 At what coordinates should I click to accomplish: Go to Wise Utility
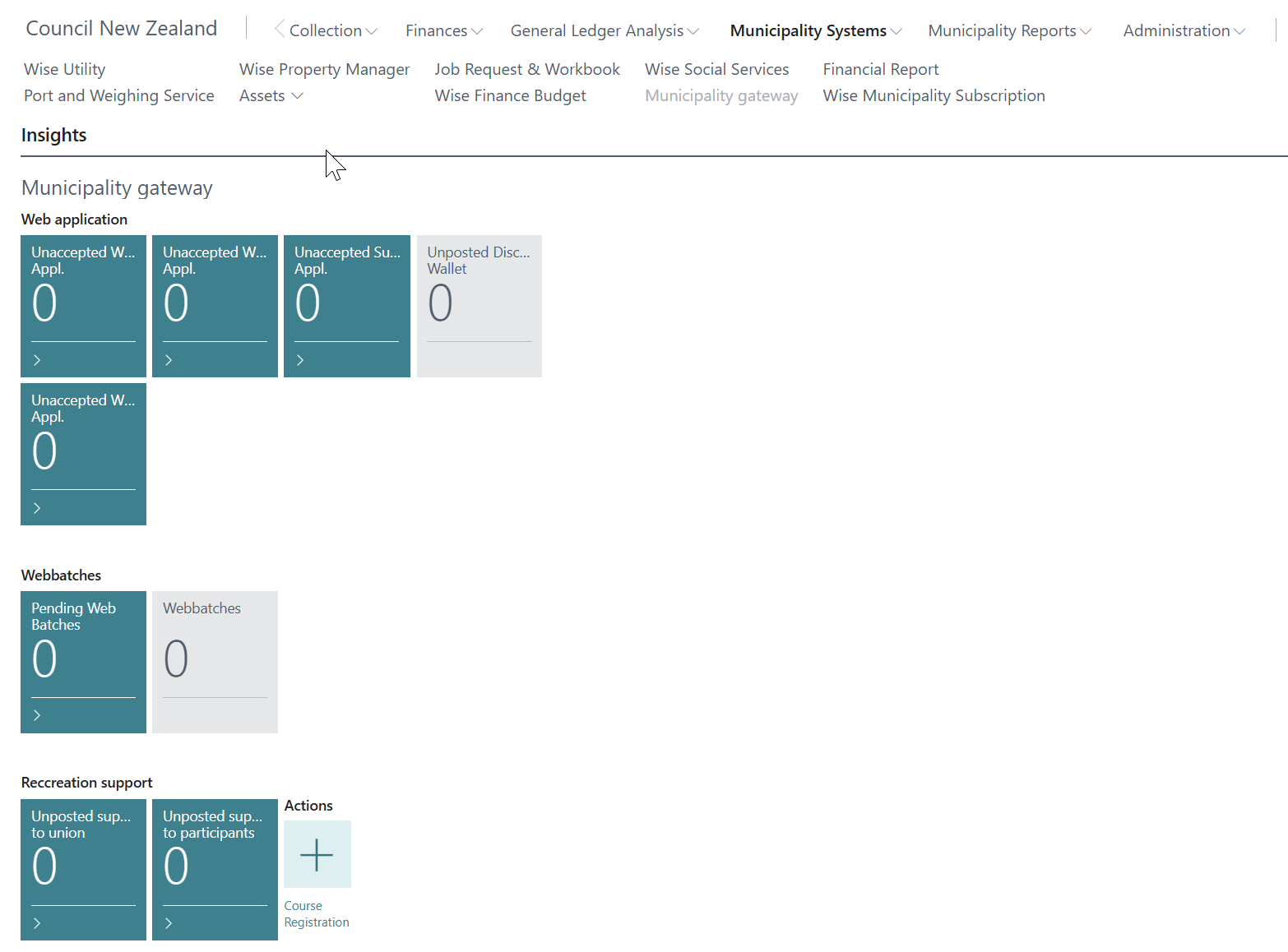point(65,69)
